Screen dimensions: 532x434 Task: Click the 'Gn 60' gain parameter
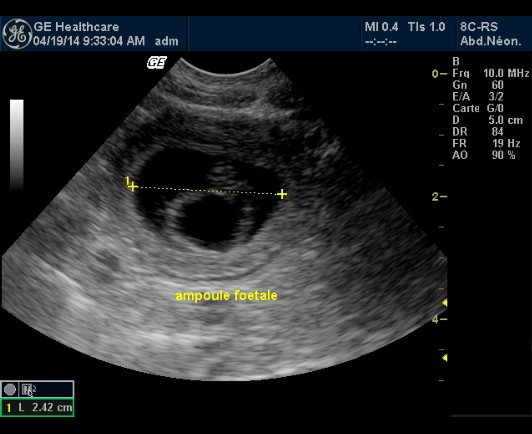478,85
